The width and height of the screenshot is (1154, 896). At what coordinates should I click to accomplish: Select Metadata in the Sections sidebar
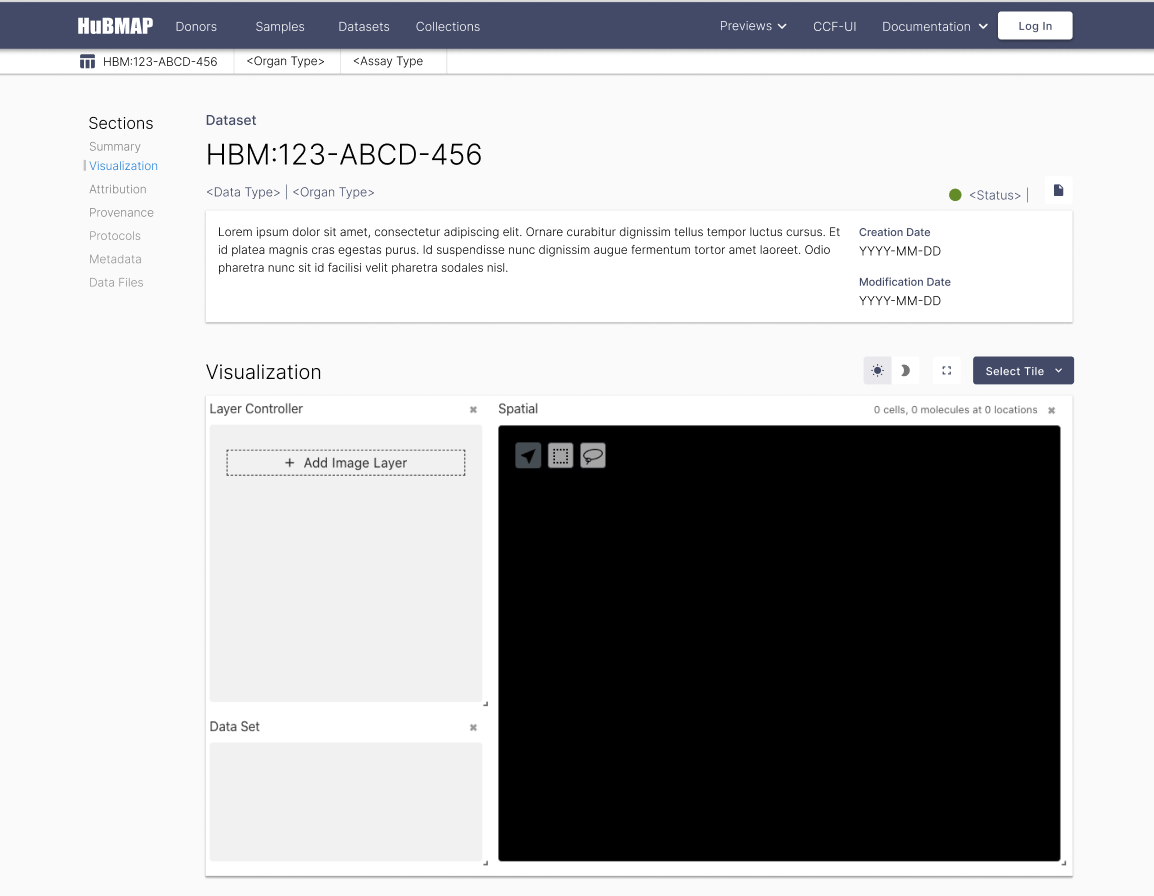[115, 259]
